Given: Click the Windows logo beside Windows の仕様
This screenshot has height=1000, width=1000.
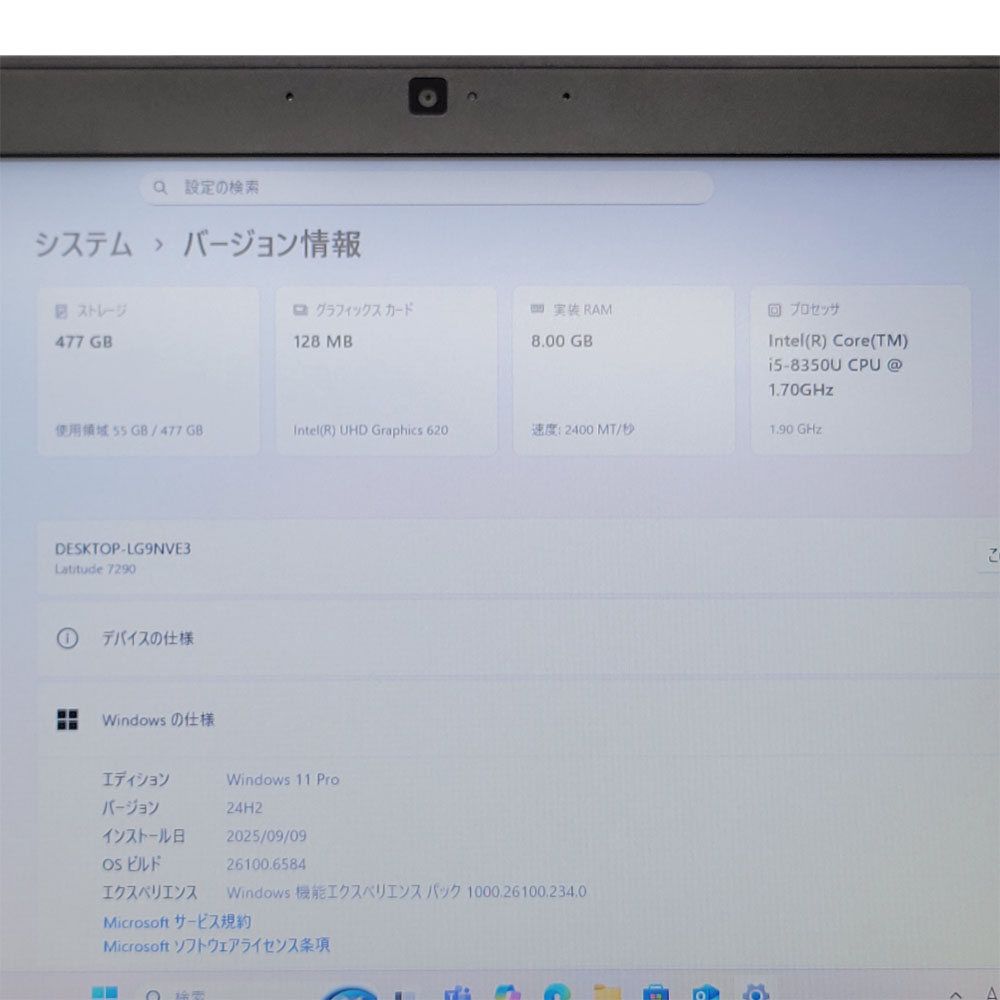Looking at the screenshot, I should tap(67, 720).
